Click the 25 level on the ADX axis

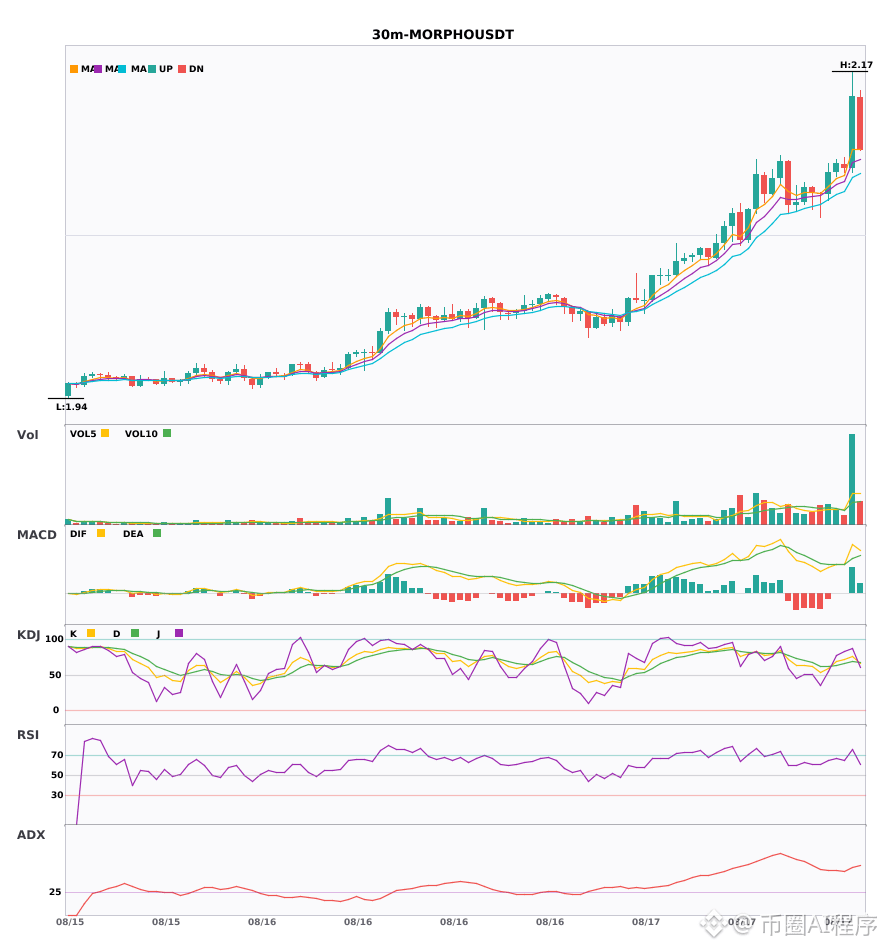pos(55,892)
